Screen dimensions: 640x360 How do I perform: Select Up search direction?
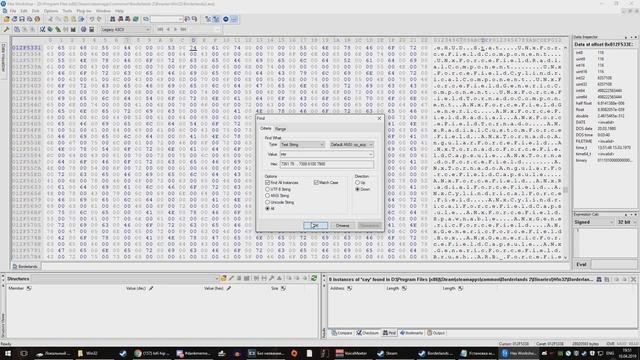[358, 183]
